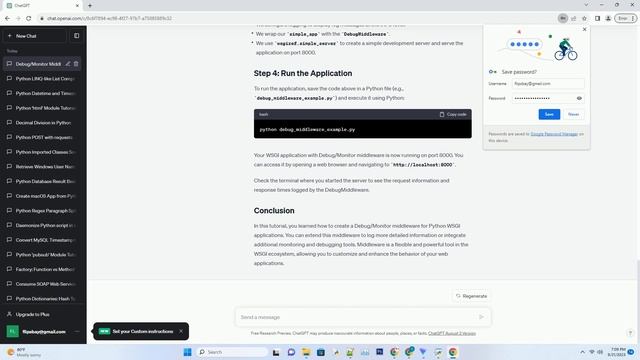This screenshot has height=360, width=640.
Task: Open the Python html Module Tutorial chat
Action: [x=42, y=108]
